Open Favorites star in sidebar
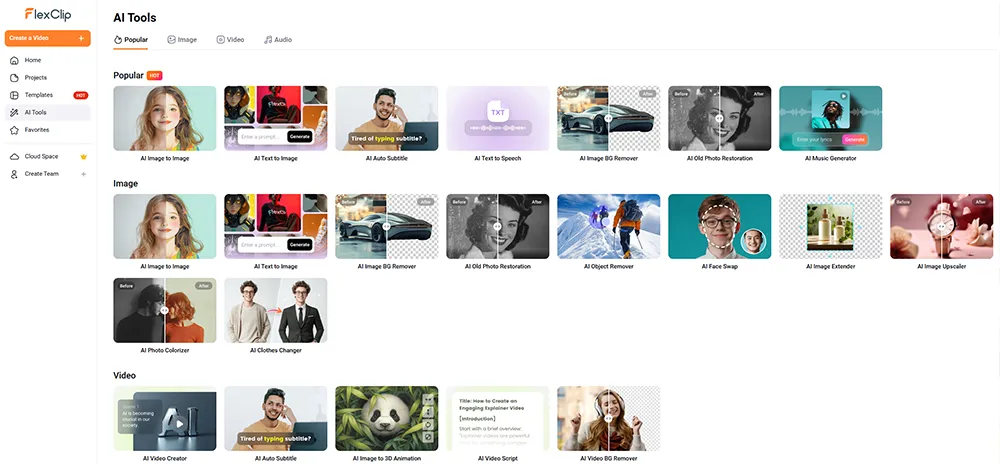1000x464 pixels. (x=14, y=130)
